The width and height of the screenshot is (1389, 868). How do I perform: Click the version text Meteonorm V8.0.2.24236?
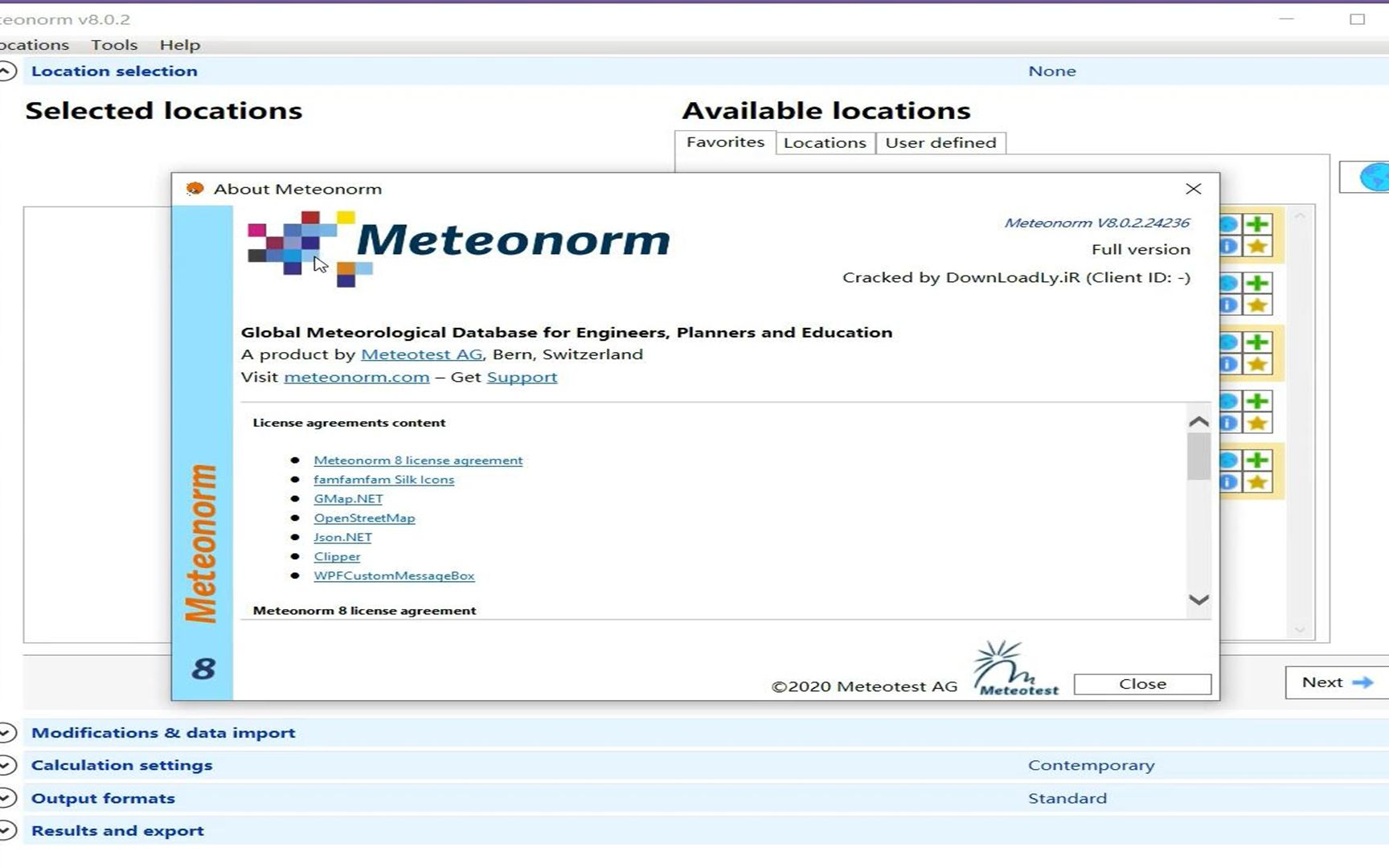click(x=1096, y=223)
